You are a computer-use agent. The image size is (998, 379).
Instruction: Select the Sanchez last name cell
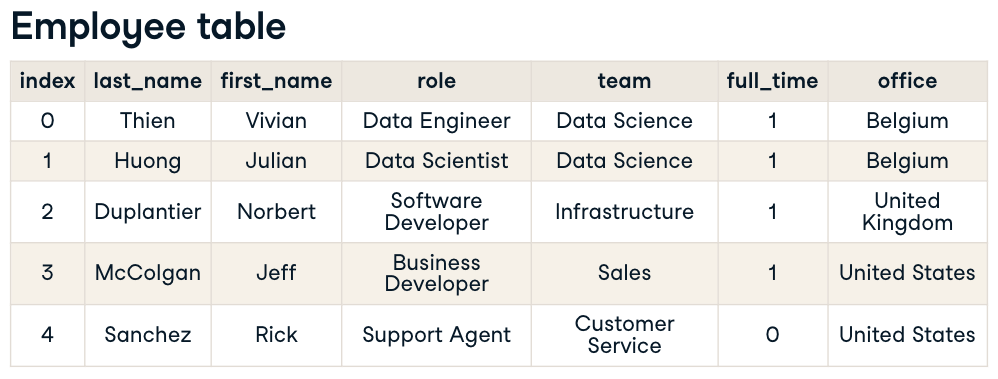[148, 334]
